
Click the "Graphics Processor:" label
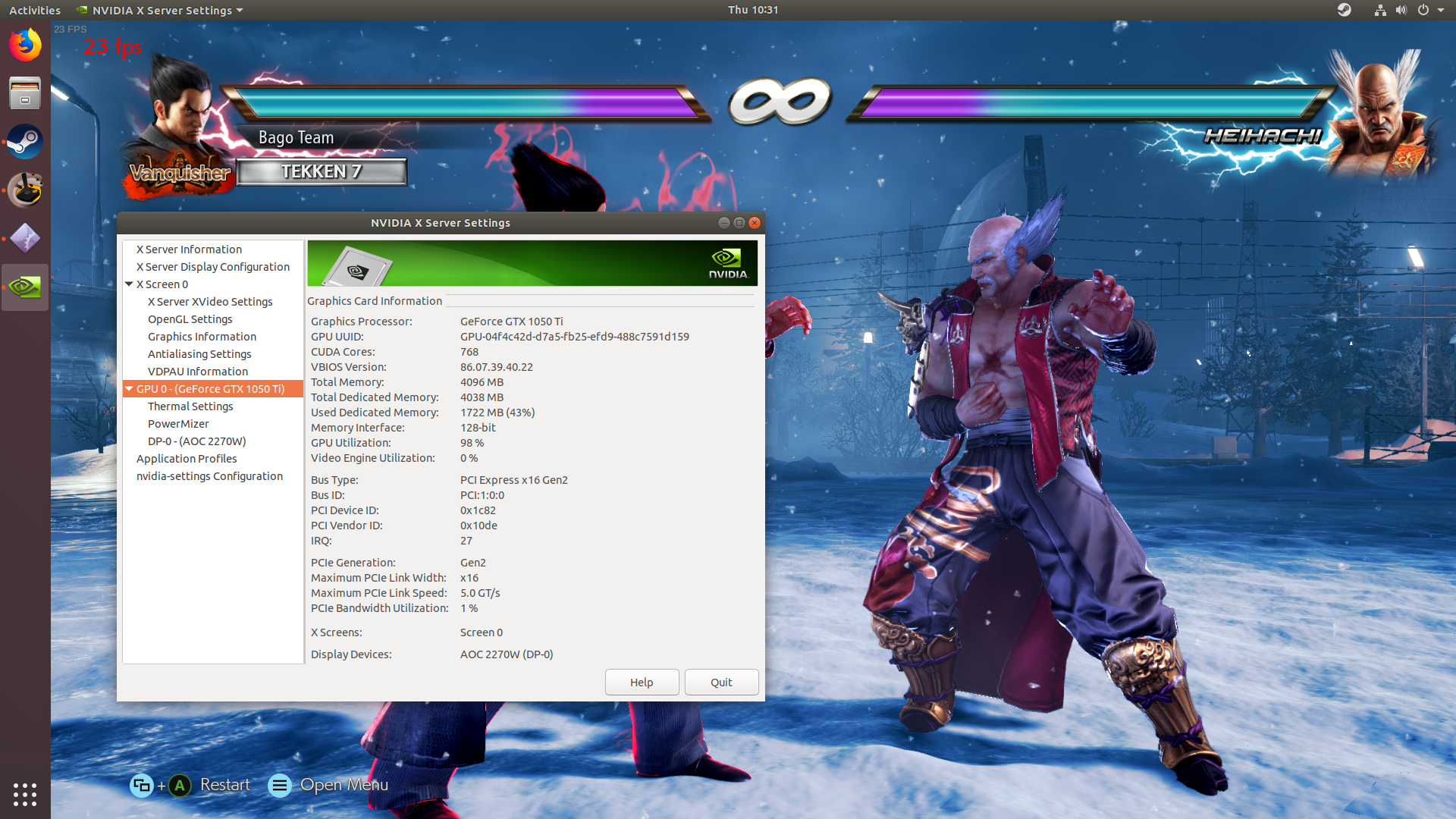click(362, 322)
